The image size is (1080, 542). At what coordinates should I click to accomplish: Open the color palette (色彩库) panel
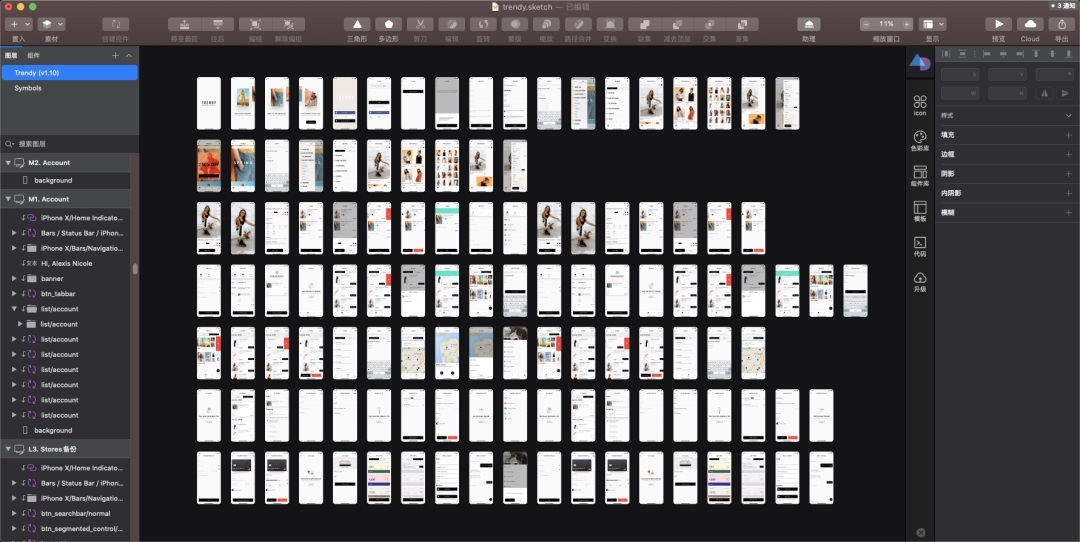tap(920, 137)
